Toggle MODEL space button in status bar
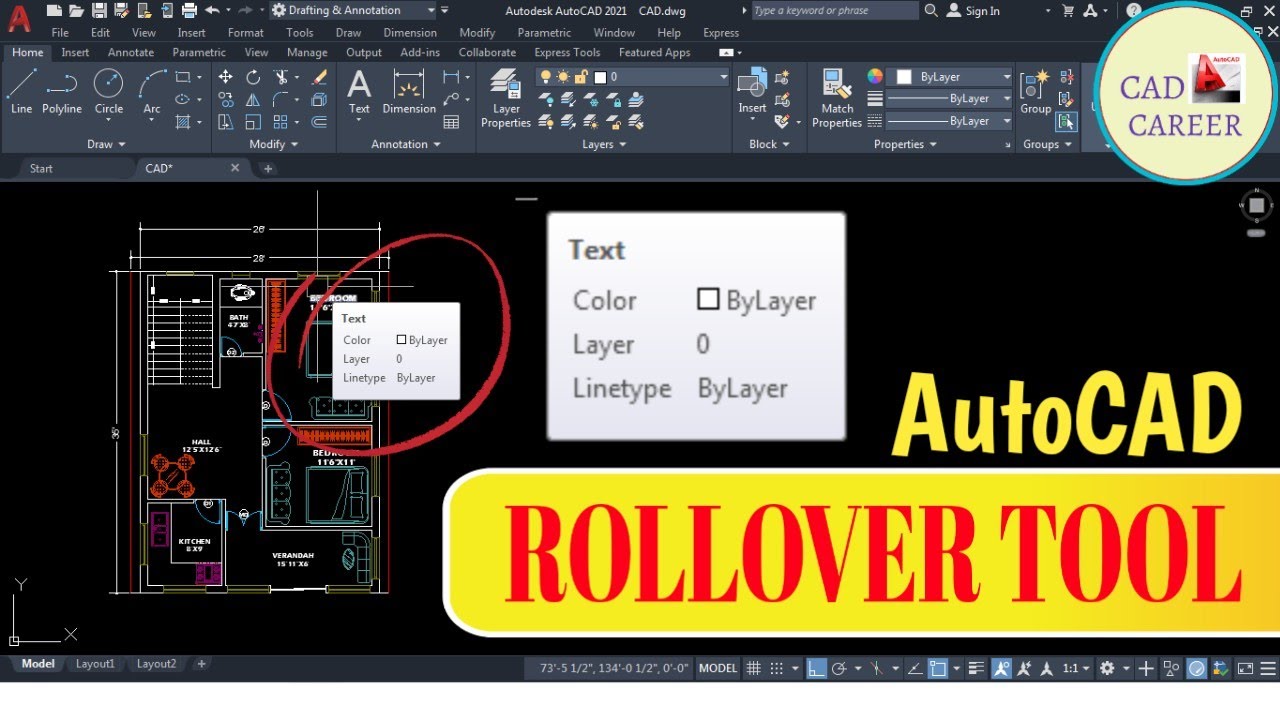Image resolution: width=1280 pixels, height=720 pixels. click(718, 668)
